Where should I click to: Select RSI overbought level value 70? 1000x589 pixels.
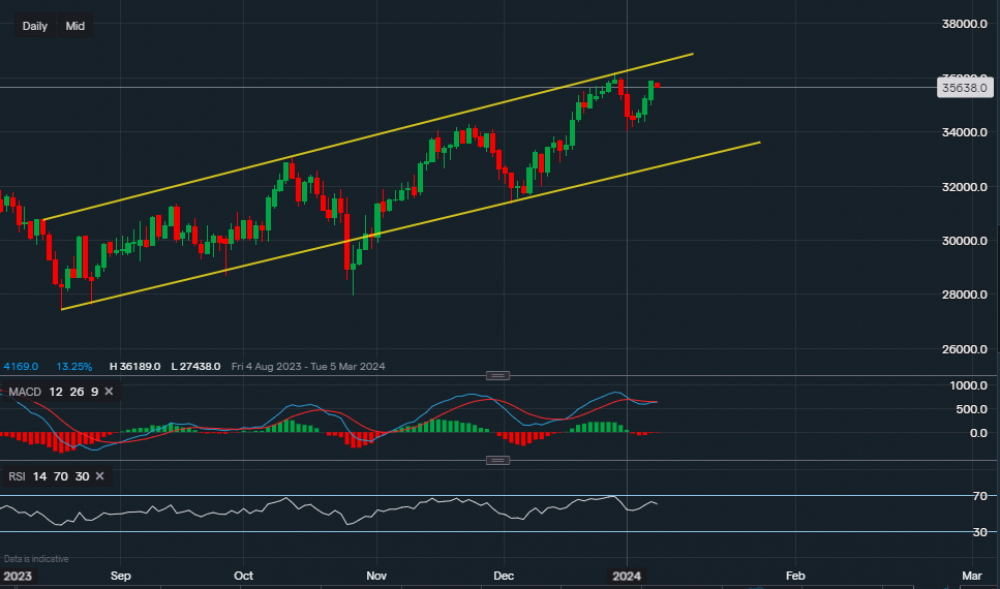[62, 477]
